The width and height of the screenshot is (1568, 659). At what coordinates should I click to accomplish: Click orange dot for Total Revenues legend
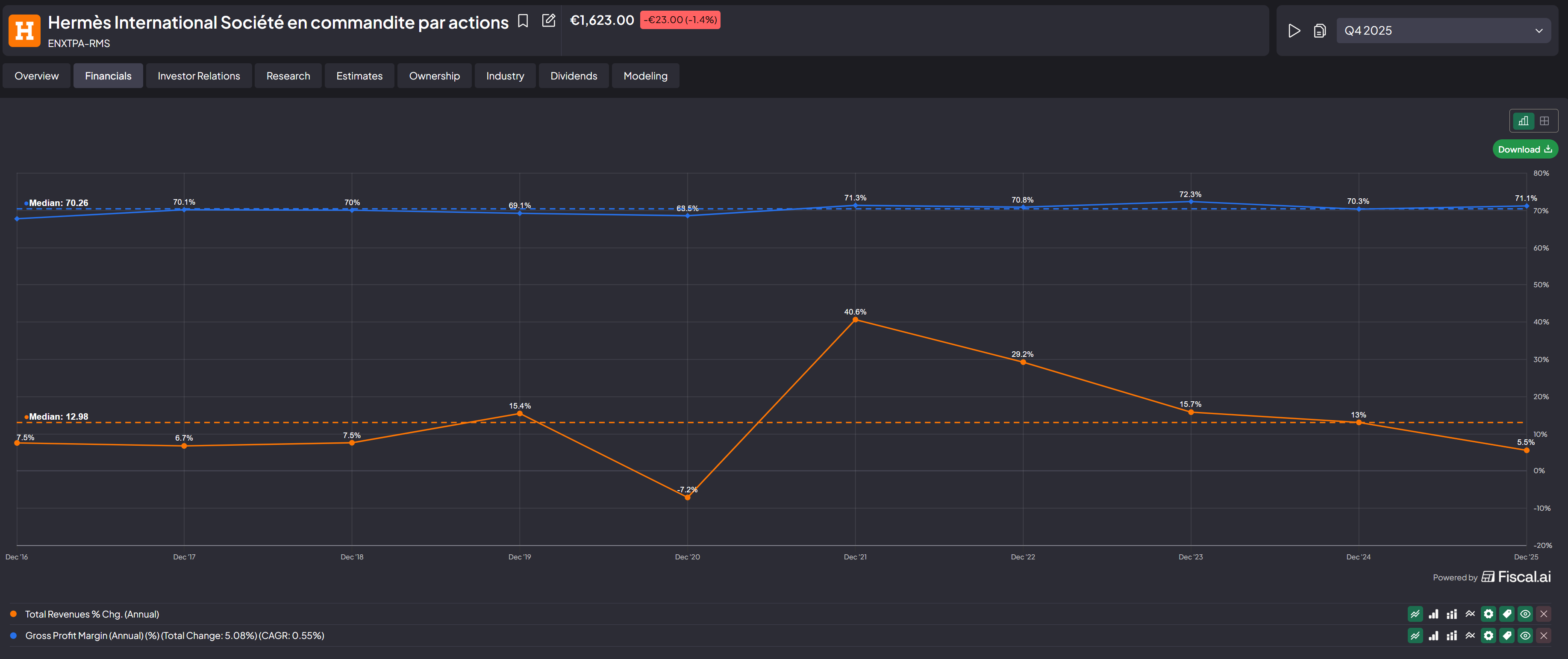[x=13, y=614]
